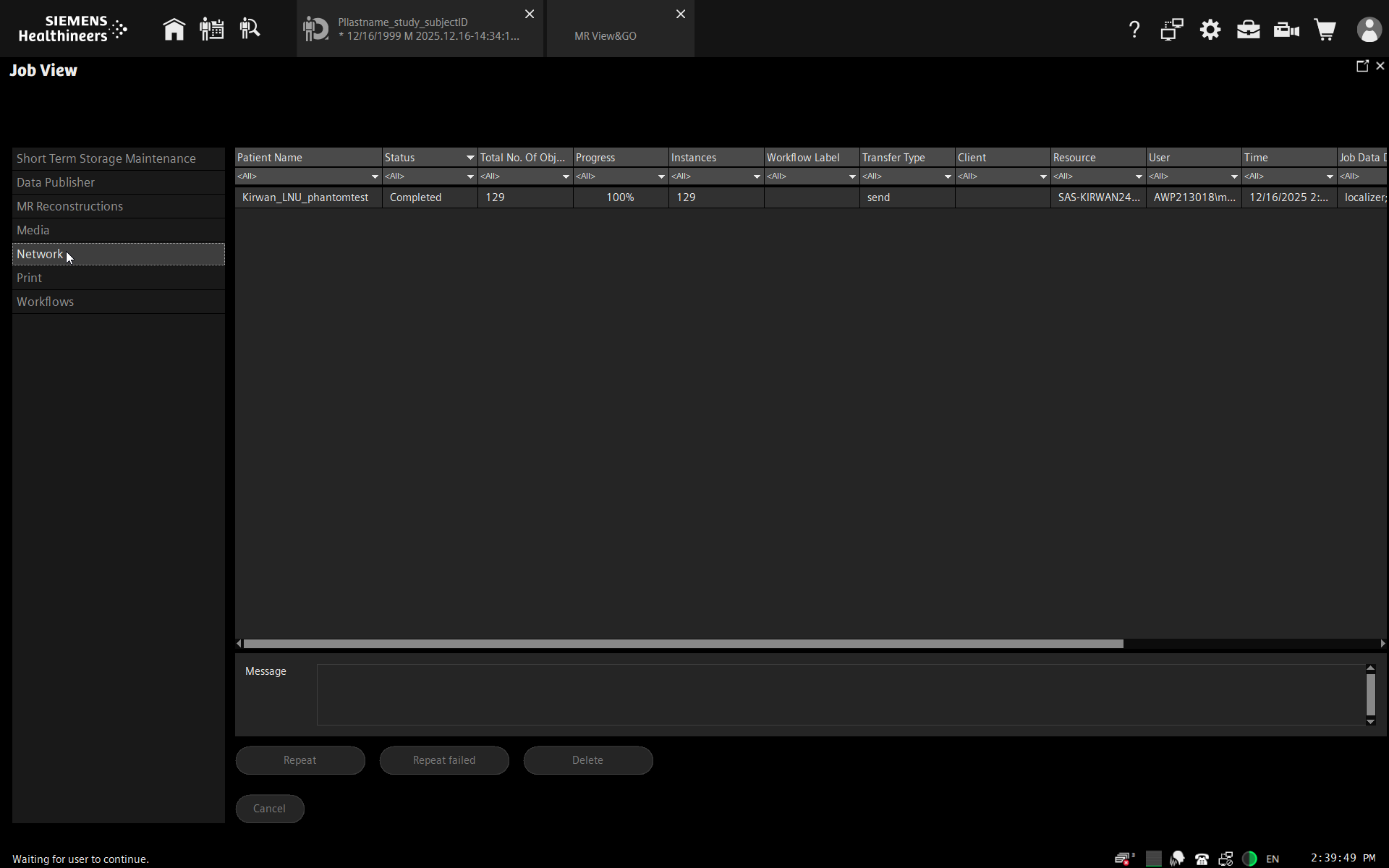The image size is (1389, 868).
Task: Click the EN language indicator
Action: click(x=1273, y=859)
